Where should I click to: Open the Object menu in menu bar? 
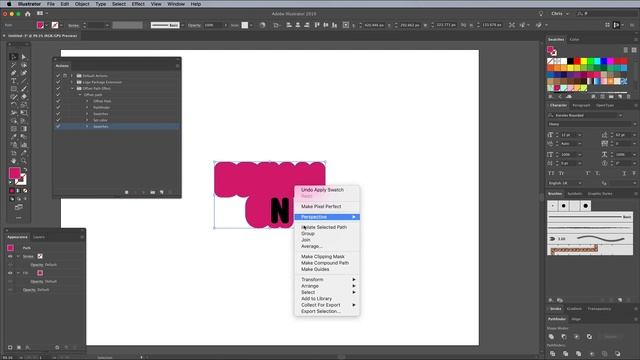pos(82,4)
